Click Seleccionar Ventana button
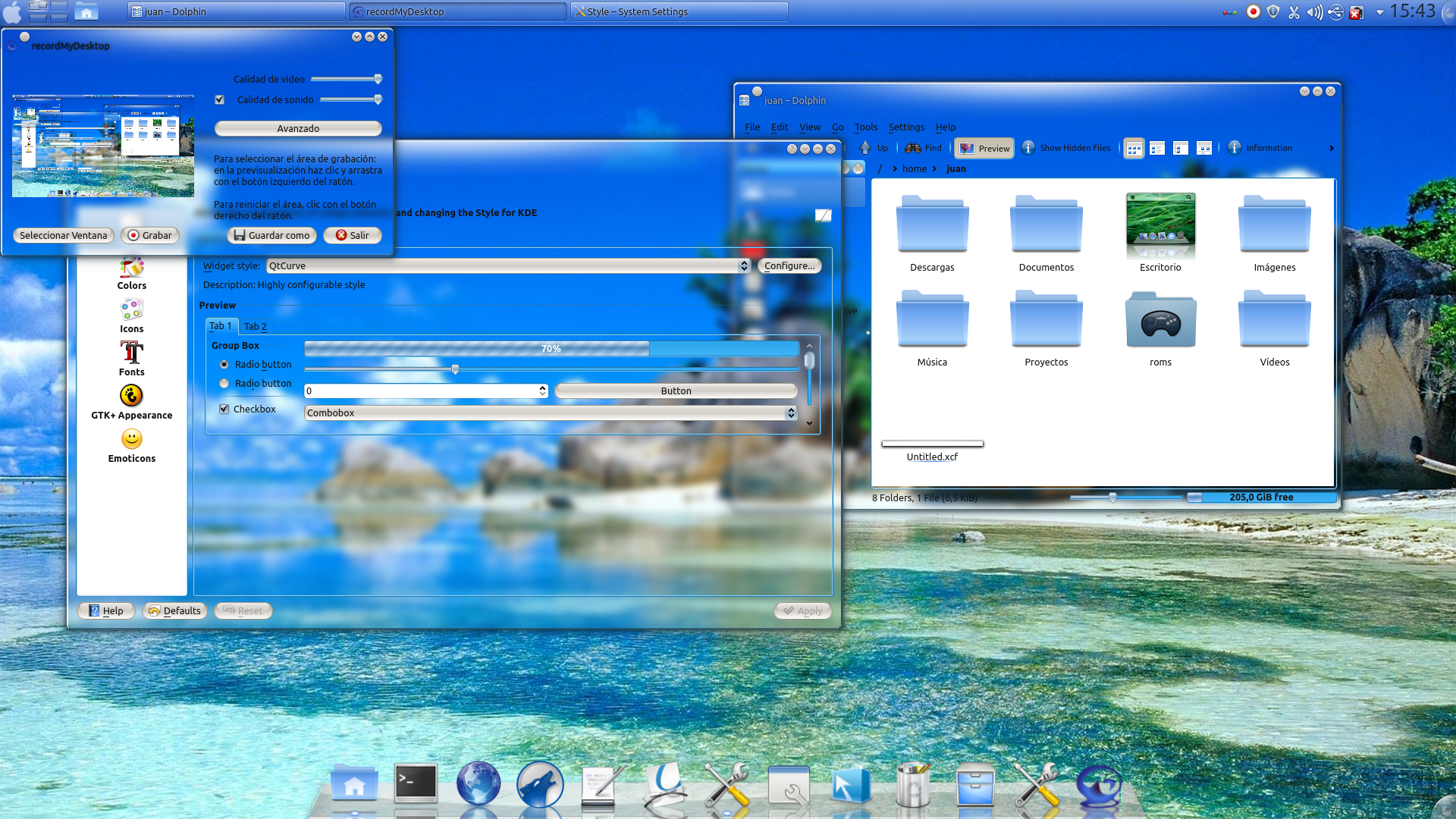Viewport: 1456px width, 819px height. coord(64,235)
